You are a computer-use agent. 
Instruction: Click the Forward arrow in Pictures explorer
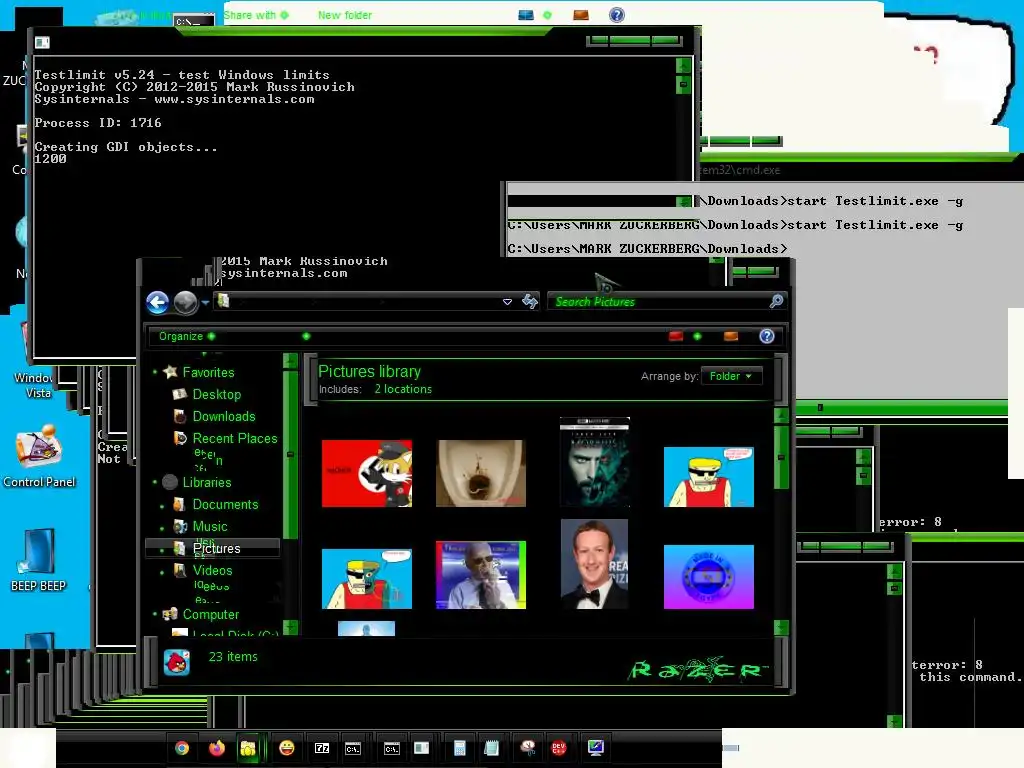pyautogui.click(x=185, y=302)
